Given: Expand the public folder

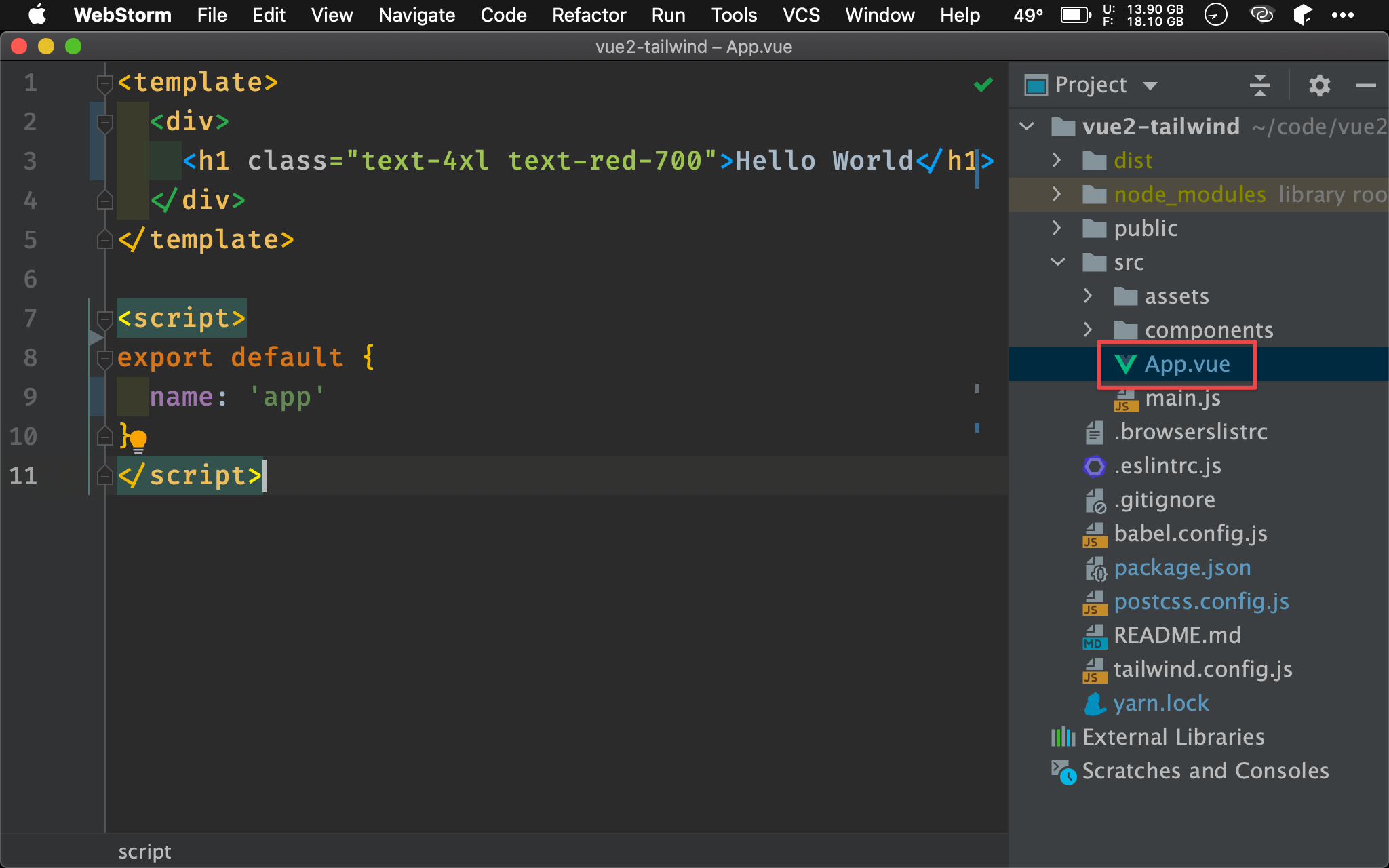Looking at the screenshot, I should (x=1057, y=228).
